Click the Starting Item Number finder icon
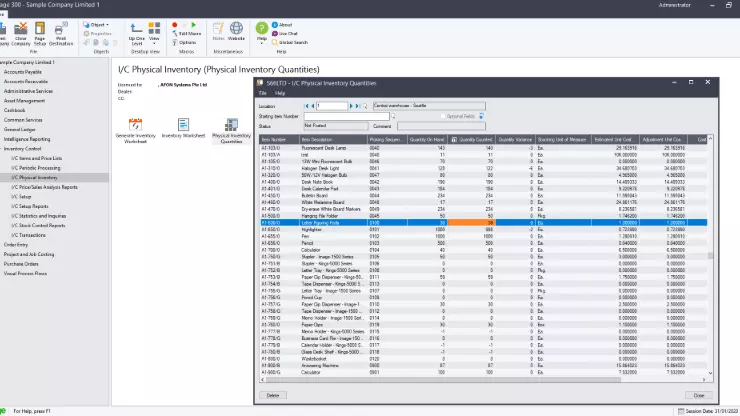This screenshot has height=416, width=740. (393, 116)
